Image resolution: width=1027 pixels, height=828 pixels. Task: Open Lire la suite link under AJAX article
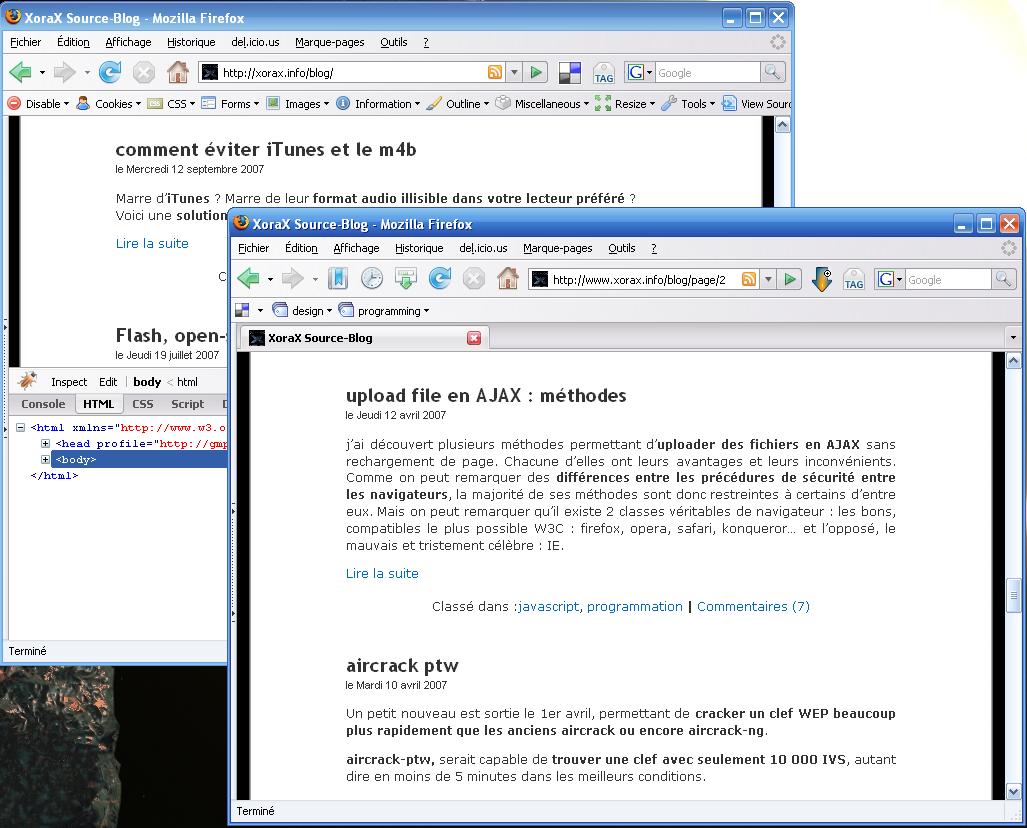[382, 573]
